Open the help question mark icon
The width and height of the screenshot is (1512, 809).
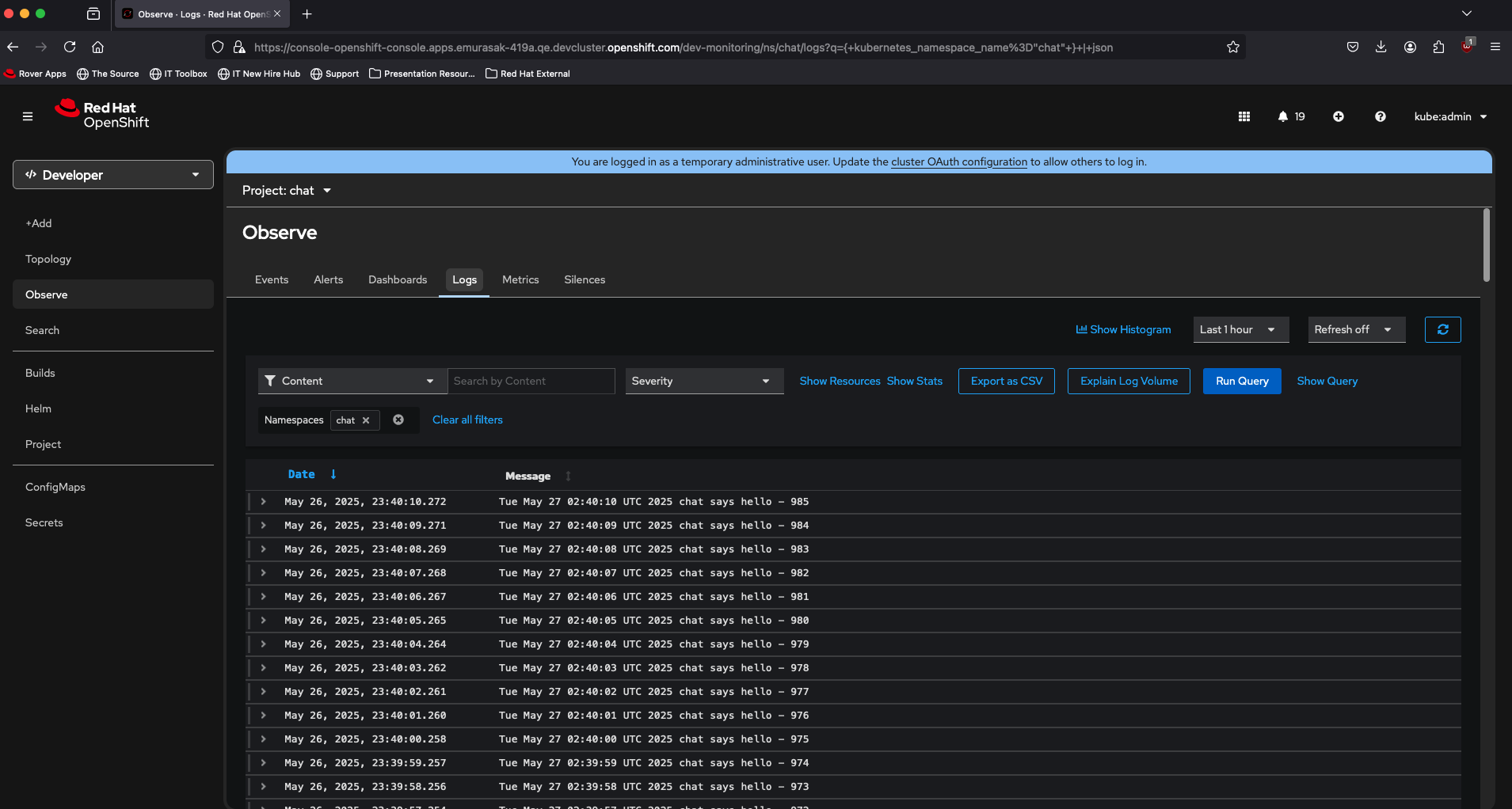pyautogui.click(x=1381, y=116)
